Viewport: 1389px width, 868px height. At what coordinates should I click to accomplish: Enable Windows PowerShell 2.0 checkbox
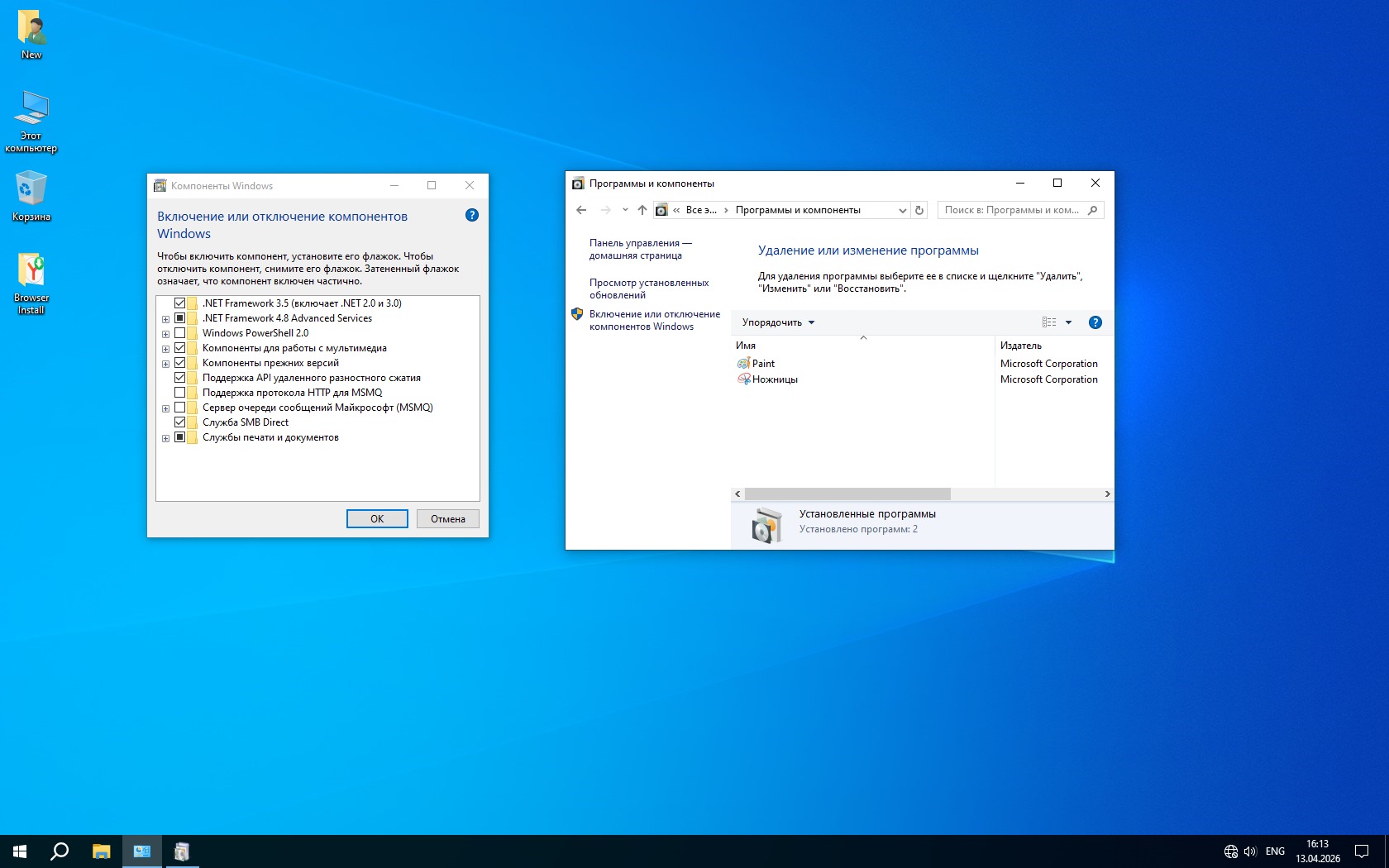point(179,333)
